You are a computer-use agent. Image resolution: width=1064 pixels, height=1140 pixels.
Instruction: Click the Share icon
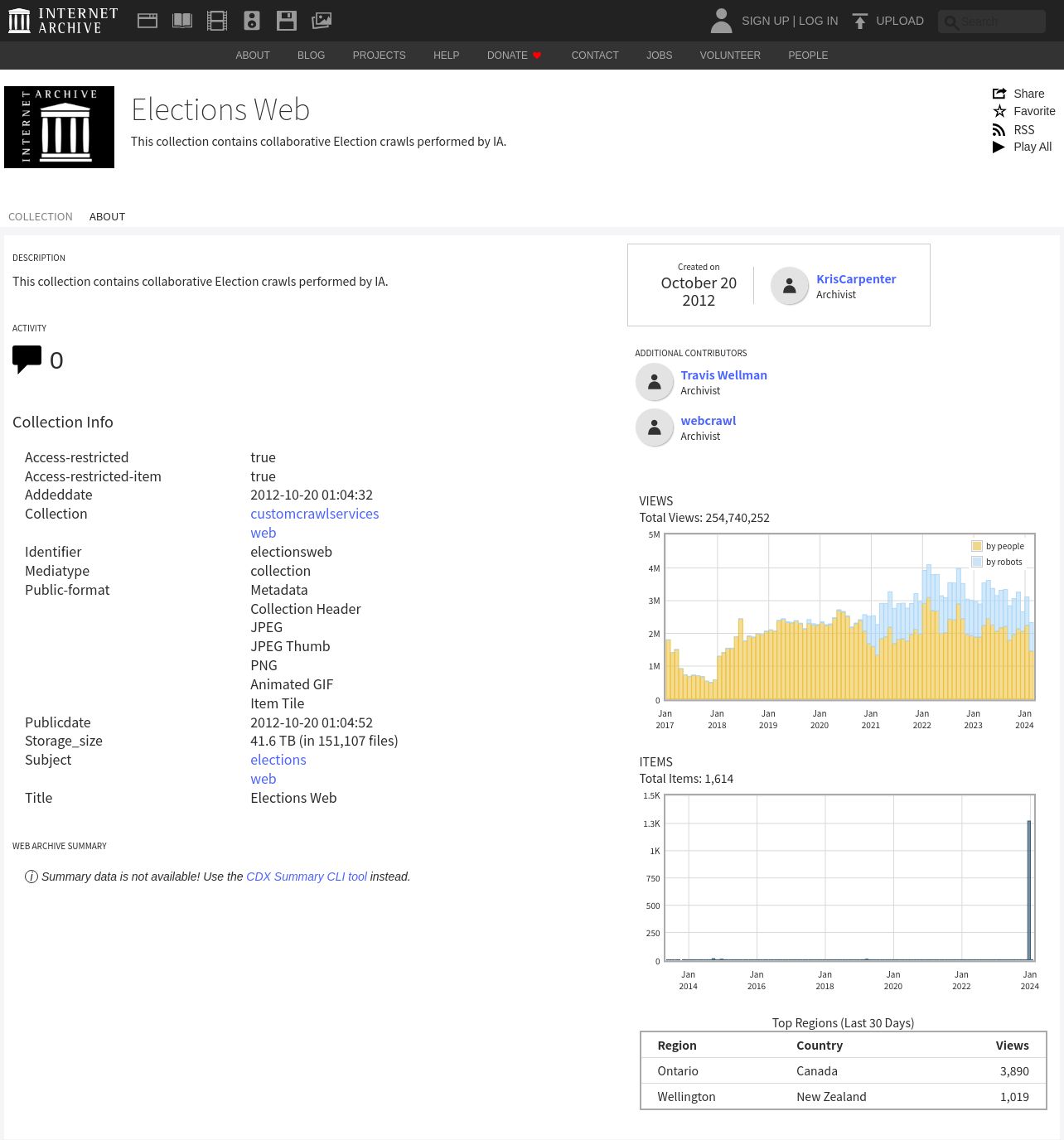click(x=999, y=94)
